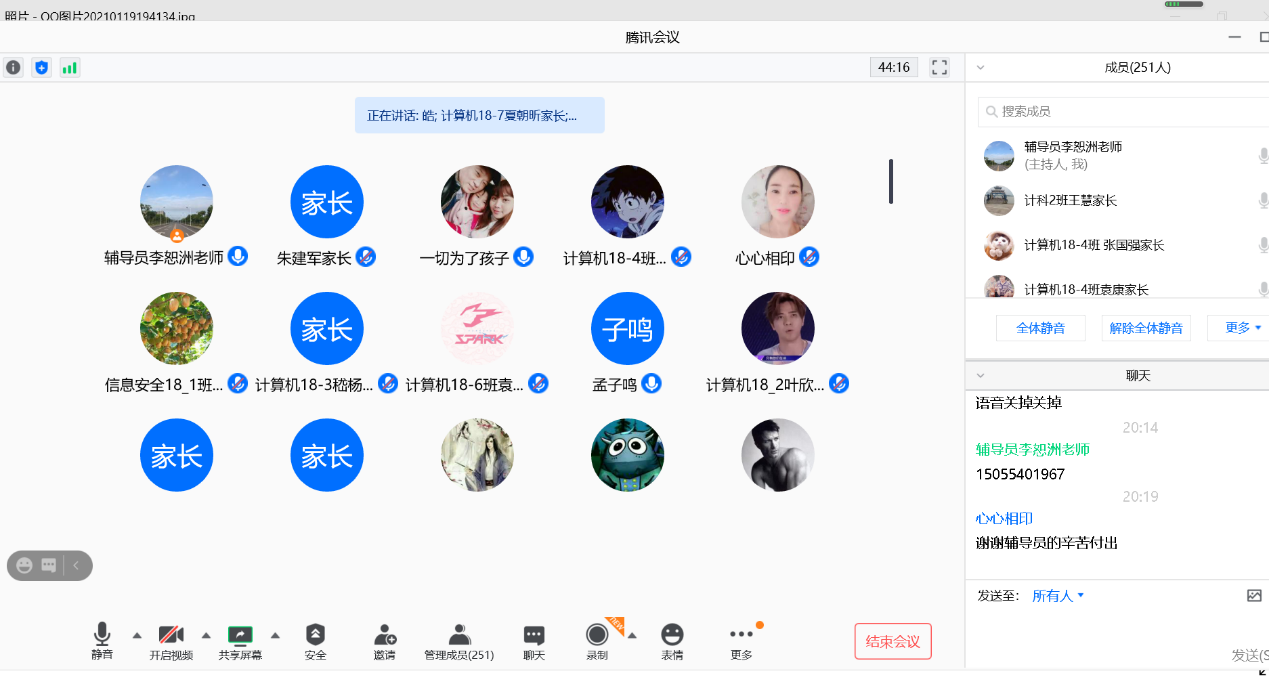1269x690 pixels.
Task: Open the Emoji (表情) toolbar icon
Action: pyautogui.click(x=672, y=636)
